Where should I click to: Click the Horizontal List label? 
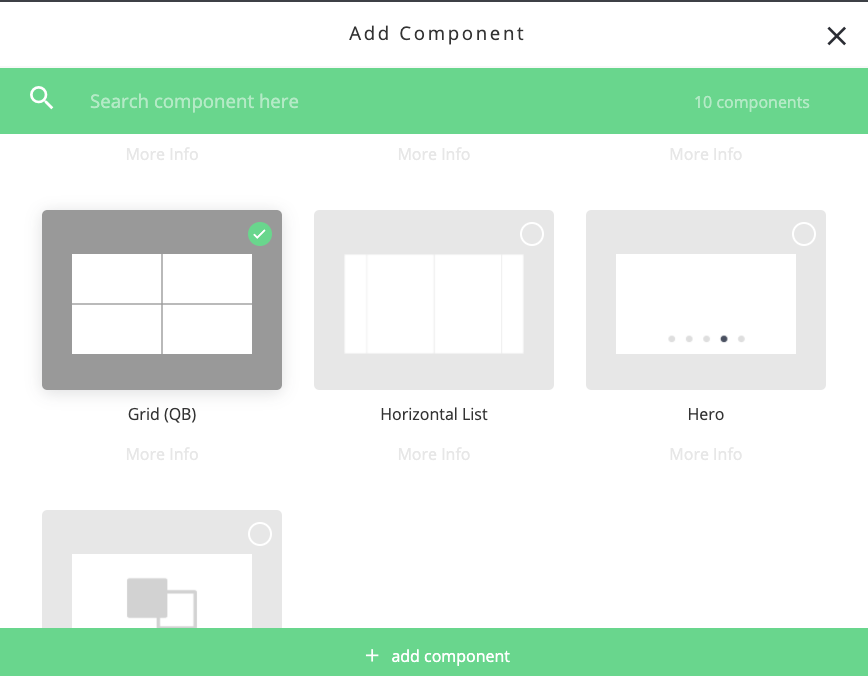click(434, 414)
